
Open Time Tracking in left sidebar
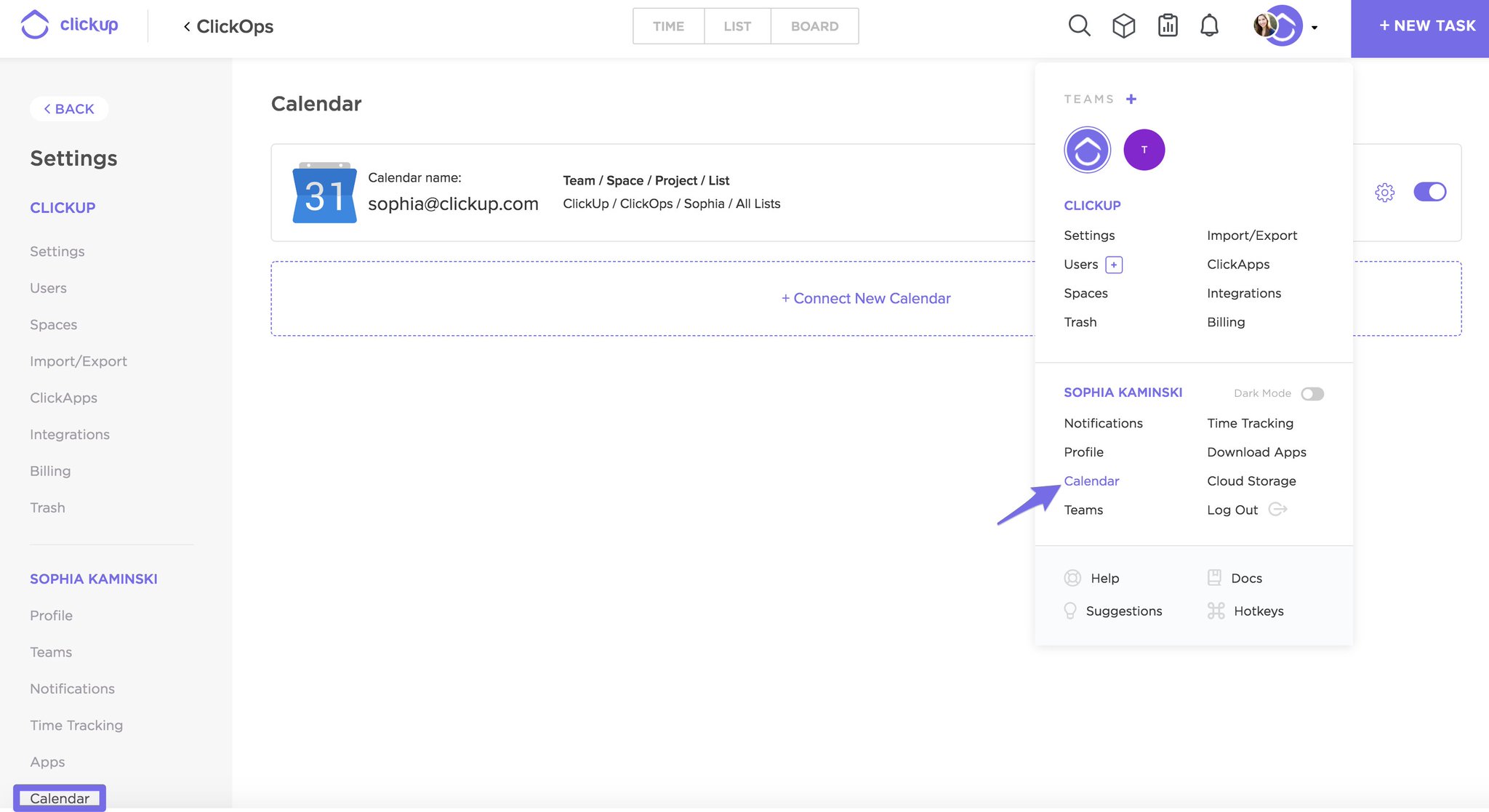(x=76, y=725)
